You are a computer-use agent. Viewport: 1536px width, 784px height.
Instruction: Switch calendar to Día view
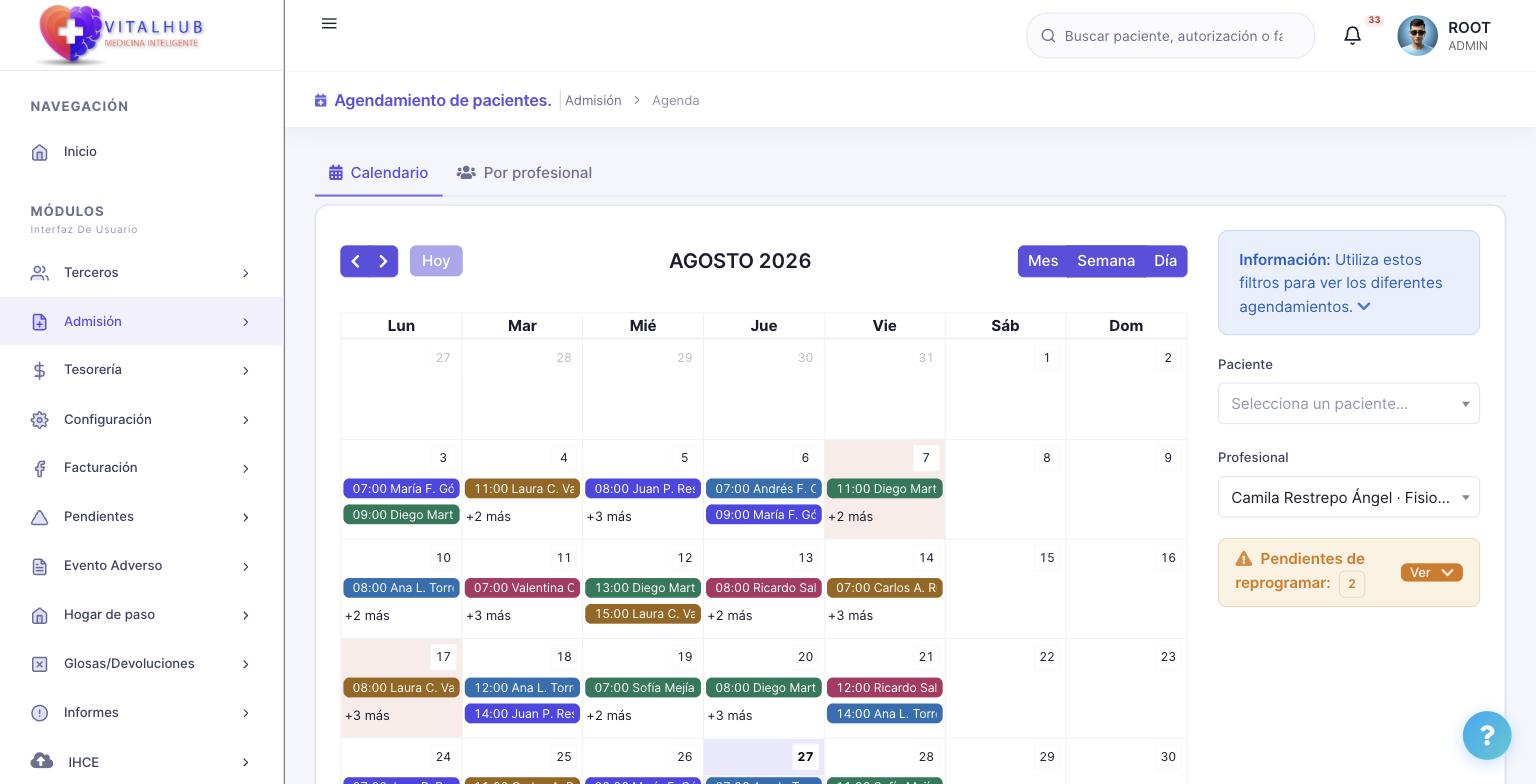pyautogui.click(x=1166, y=261)
